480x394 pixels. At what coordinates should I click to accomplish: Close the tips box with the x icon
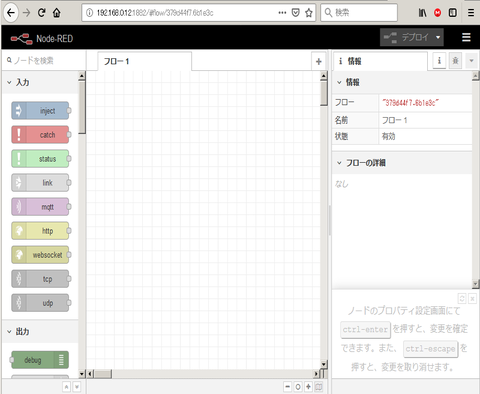point(472,298)
